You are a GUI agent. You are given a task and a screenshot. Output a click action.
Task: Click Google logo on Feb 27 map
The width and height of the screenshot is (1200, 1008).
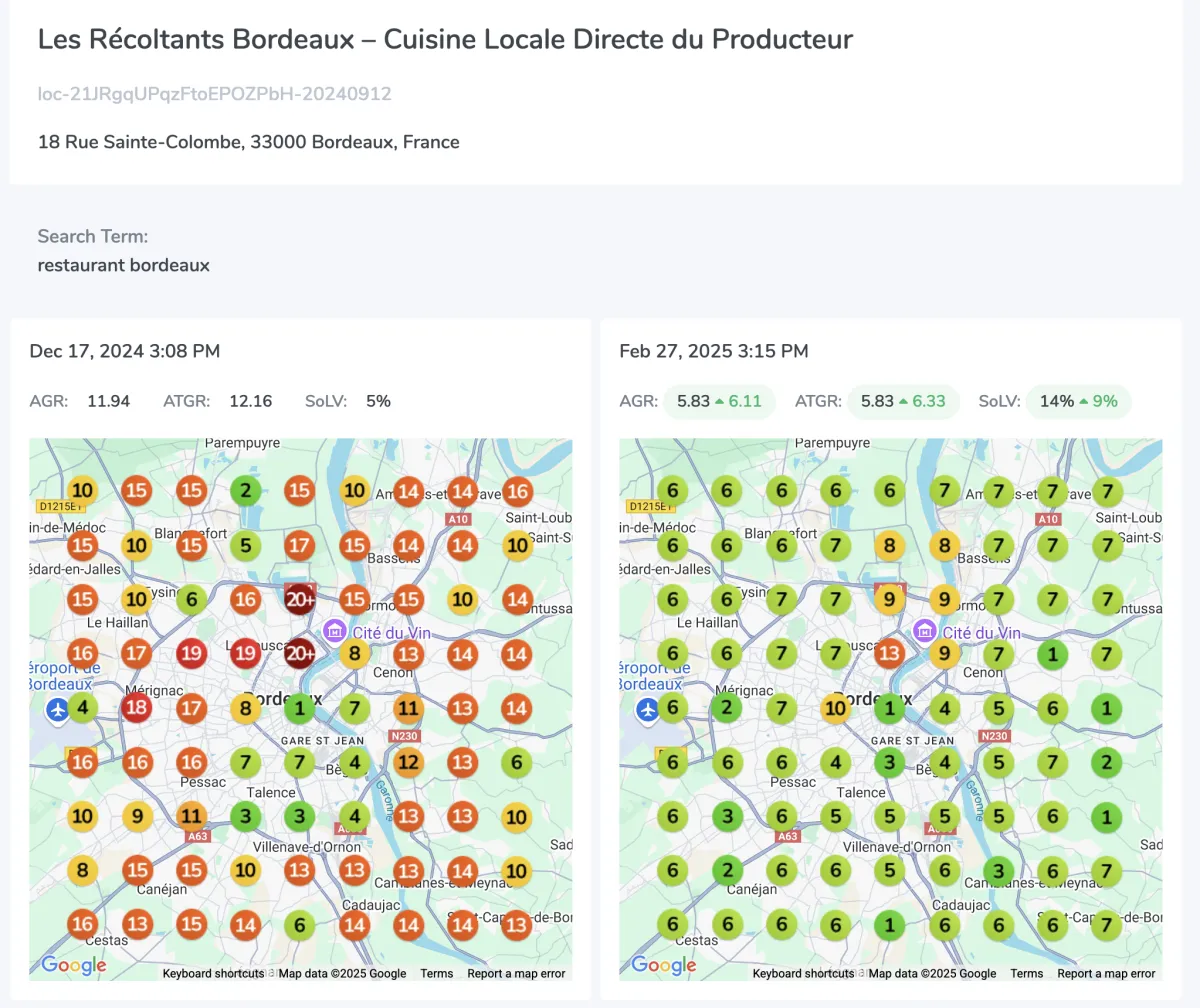663,965
